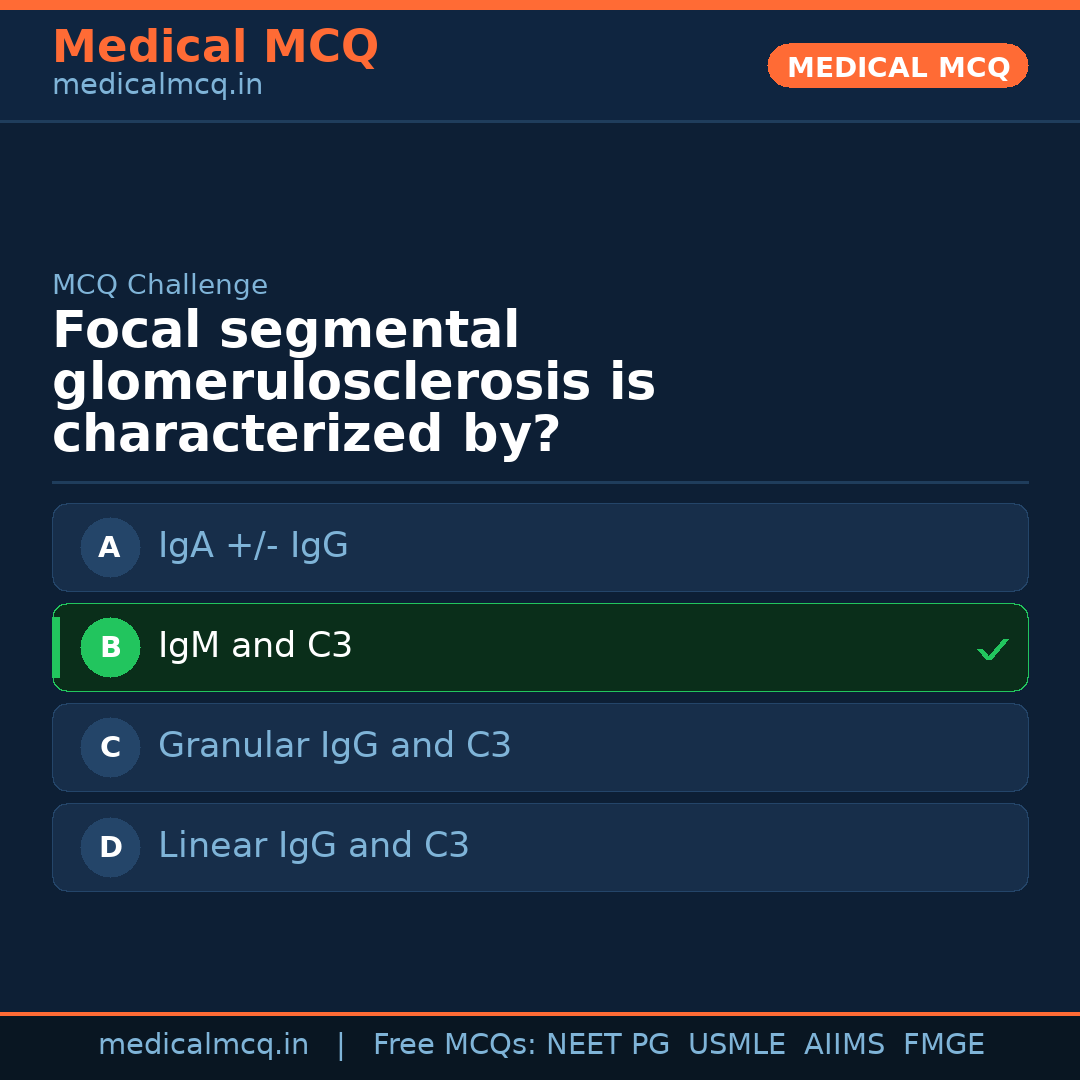
Task: Click the "D" letter circle badge
Action: pos(110,847)
